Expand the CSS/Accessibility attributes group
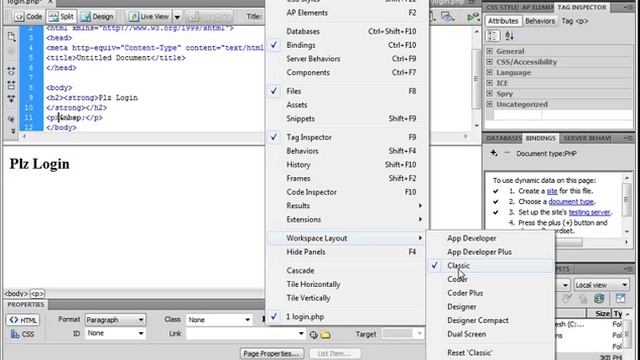Screen dimensions: 640x360 click(x=489, y=62)
